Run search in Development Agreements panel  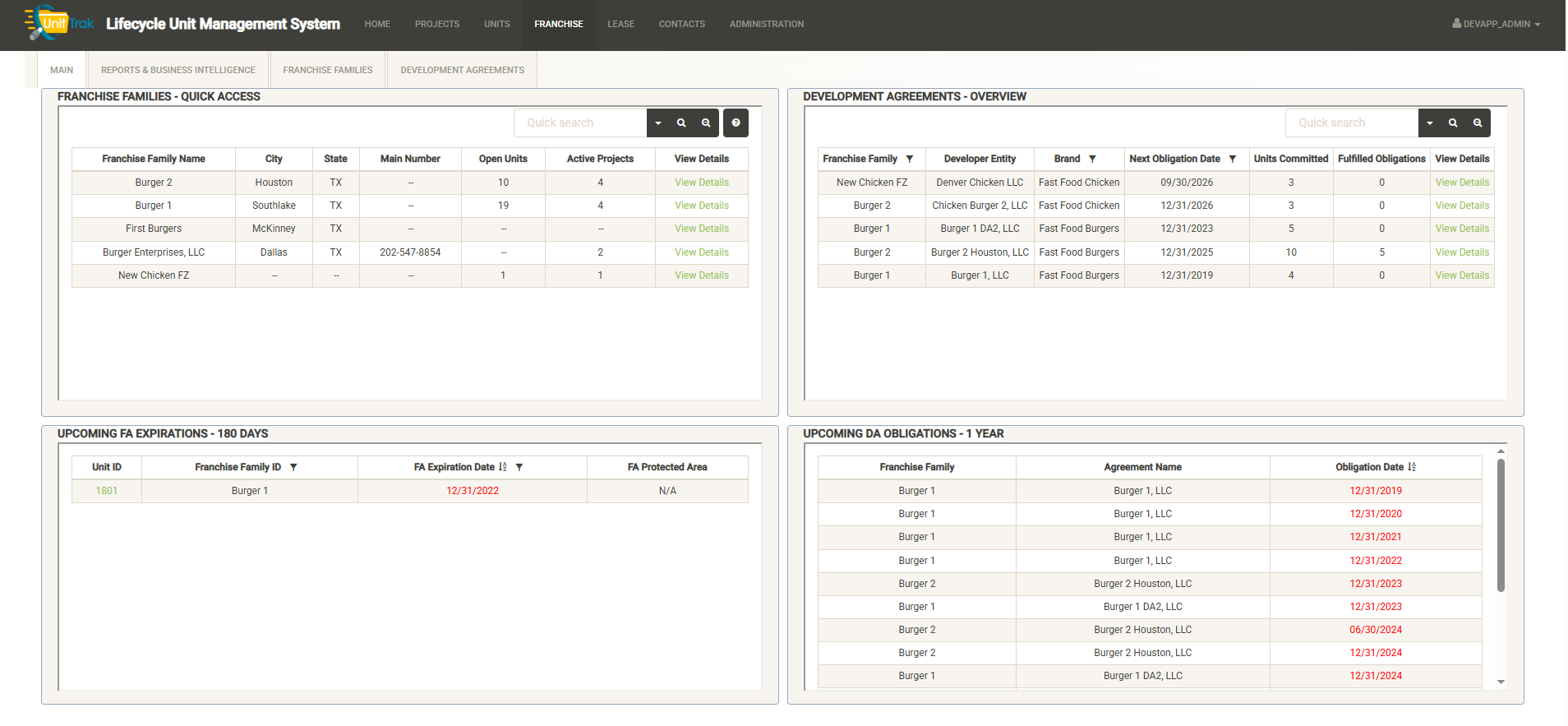(x=1453, y=123)
